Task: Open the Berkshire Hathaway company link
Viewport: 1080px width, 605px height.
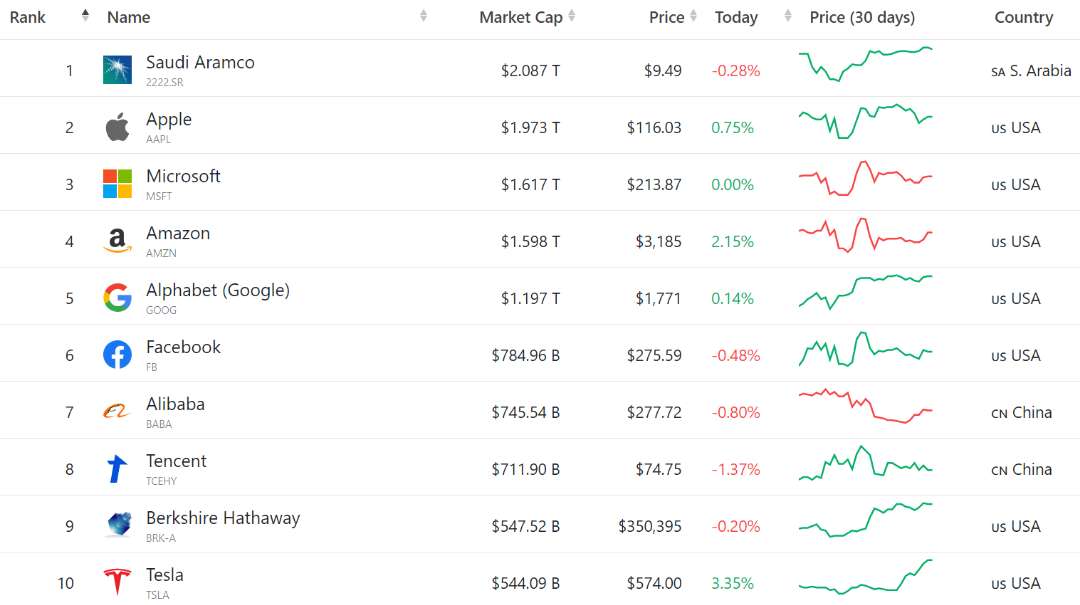Action: [222, 518]
